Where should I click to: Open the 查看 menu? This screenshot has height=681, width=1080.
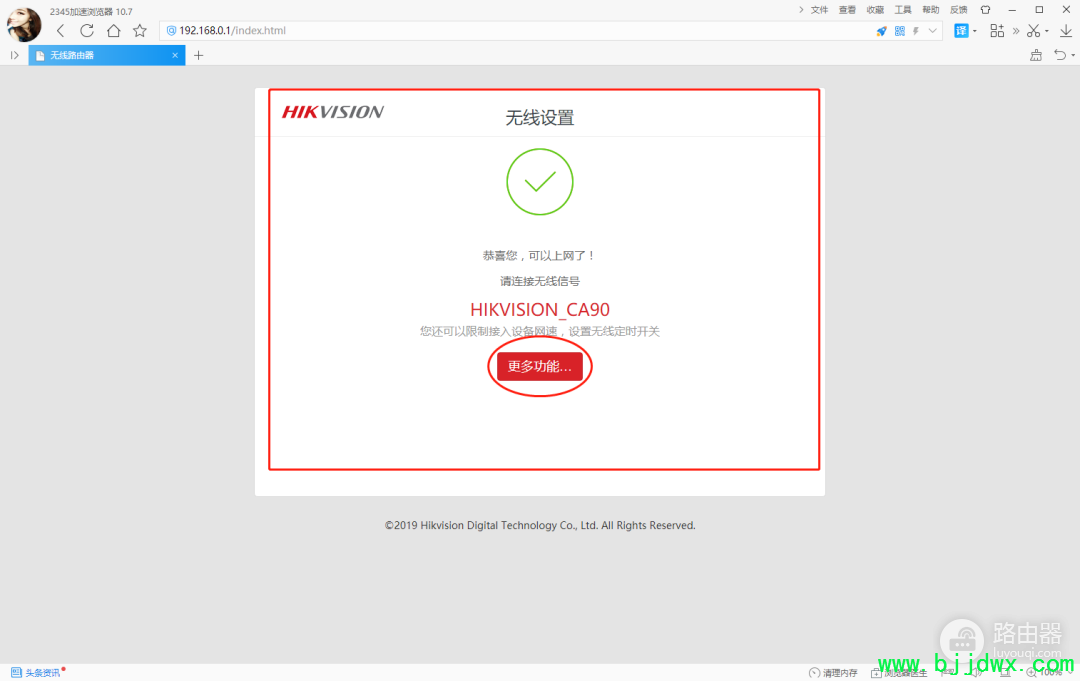(847, 10)
